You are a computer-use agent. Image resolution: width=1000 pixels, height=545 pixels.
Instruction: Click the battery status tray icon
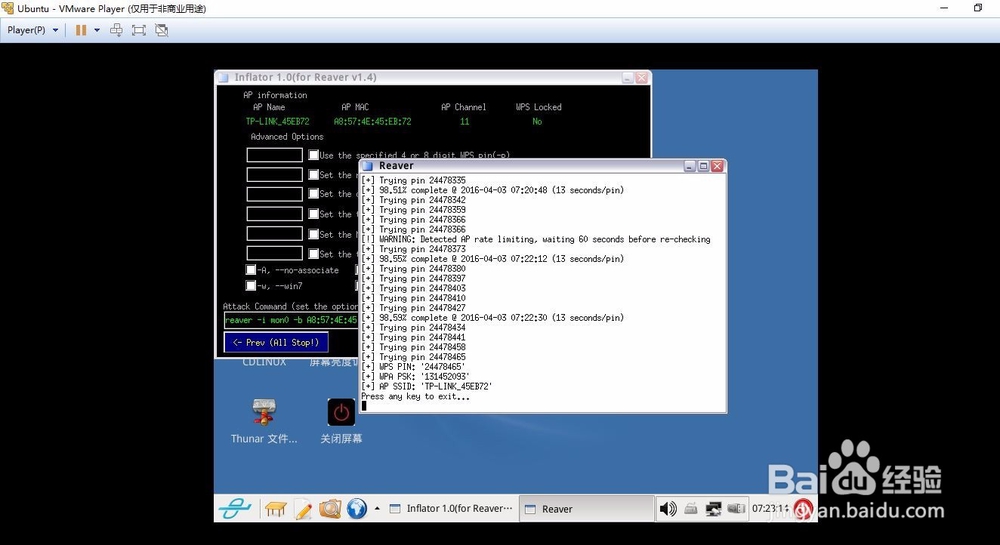tap(736, 509)
